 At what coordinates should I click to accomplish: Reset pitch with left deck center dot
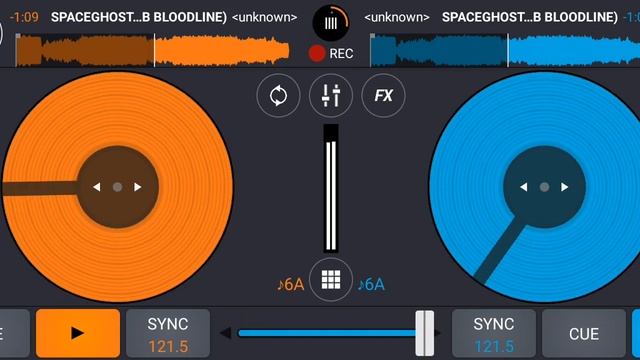click(118, 187)
